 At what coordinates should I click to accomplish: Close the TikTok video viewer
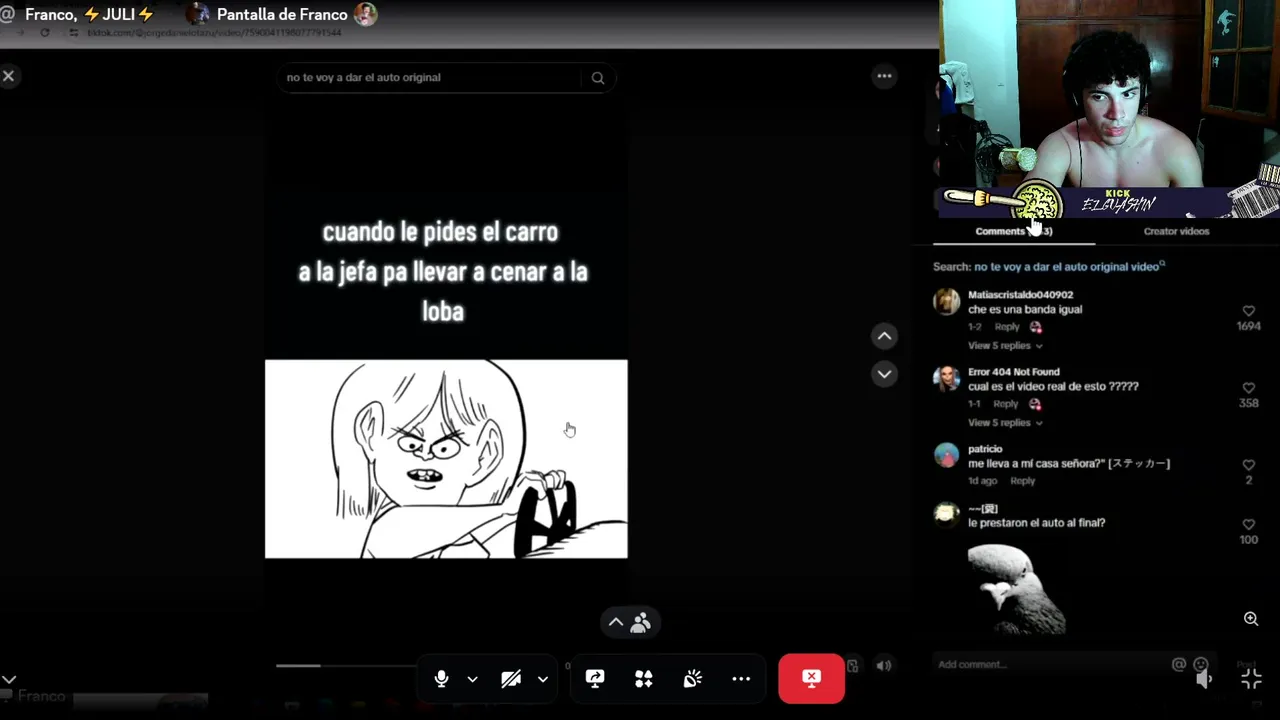8,76
